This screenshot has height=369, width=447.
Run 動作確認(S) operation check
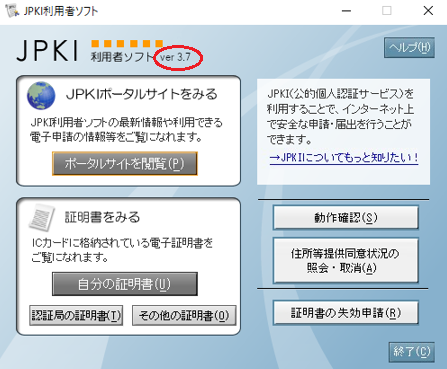click(x=346, y=218)
